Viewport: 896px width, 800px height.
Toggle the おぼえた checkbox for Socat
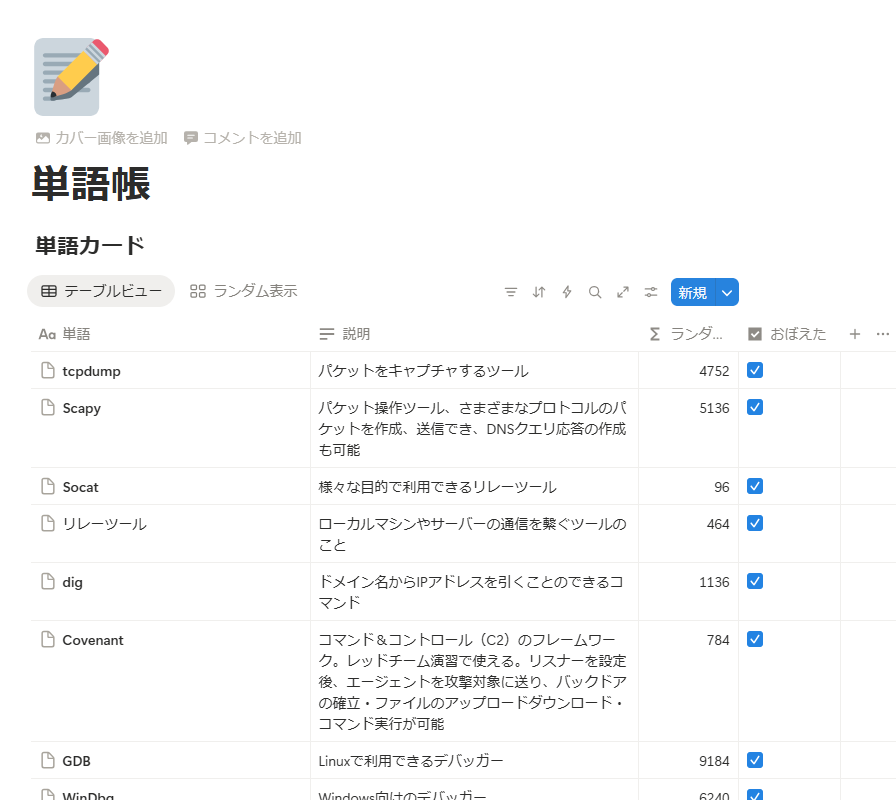pos(755,487)
